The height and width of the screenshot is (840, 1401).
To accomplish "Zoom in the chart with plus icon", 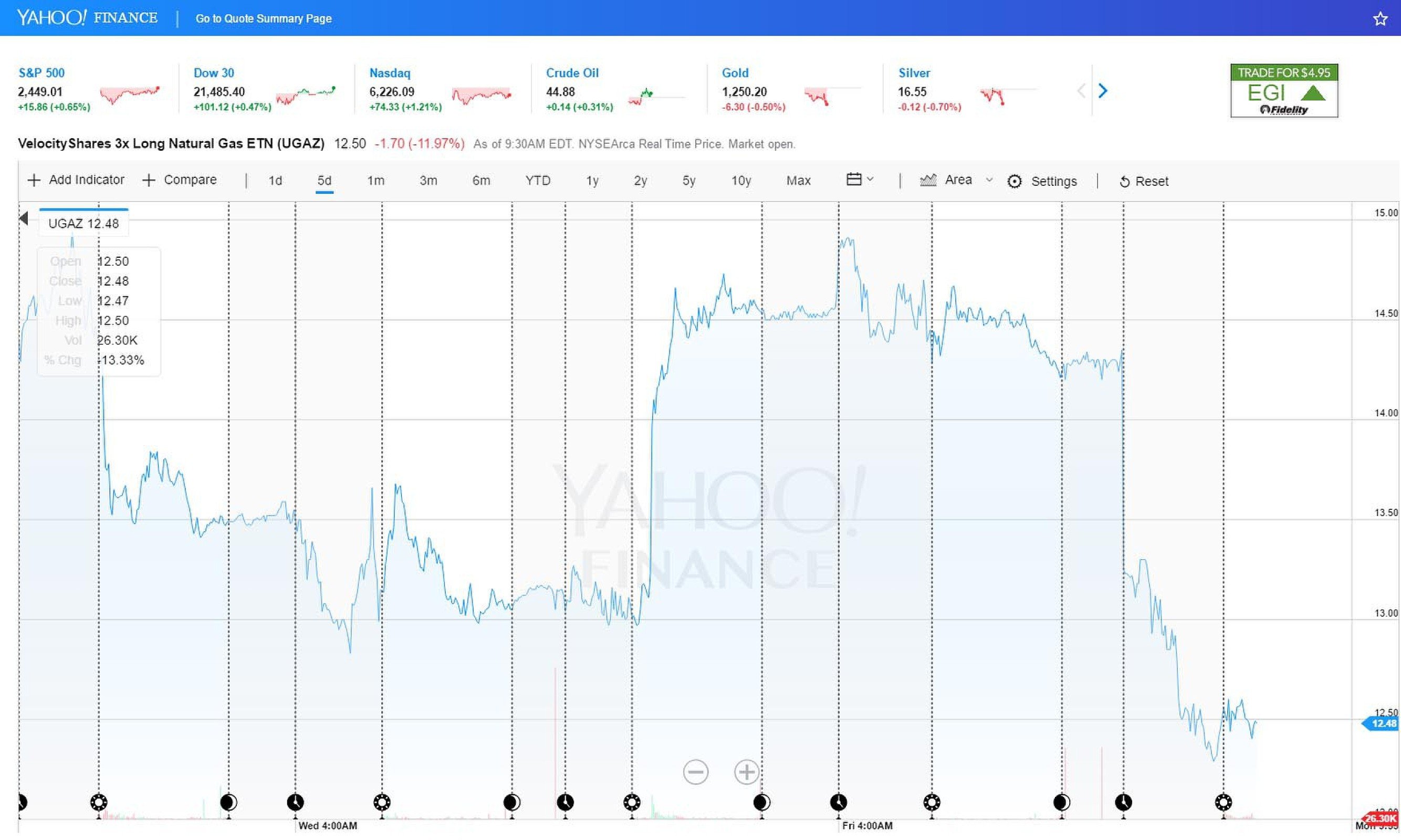I will 747,772.
